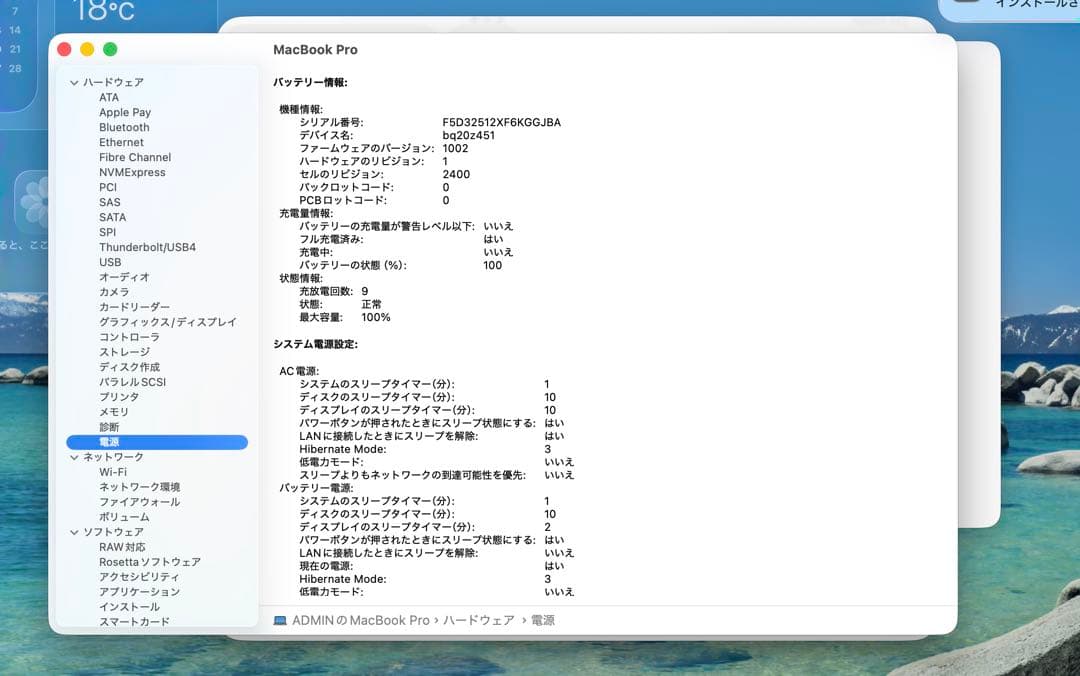Click the MacBook Pro window title
1080x676 pixels.
315,50
